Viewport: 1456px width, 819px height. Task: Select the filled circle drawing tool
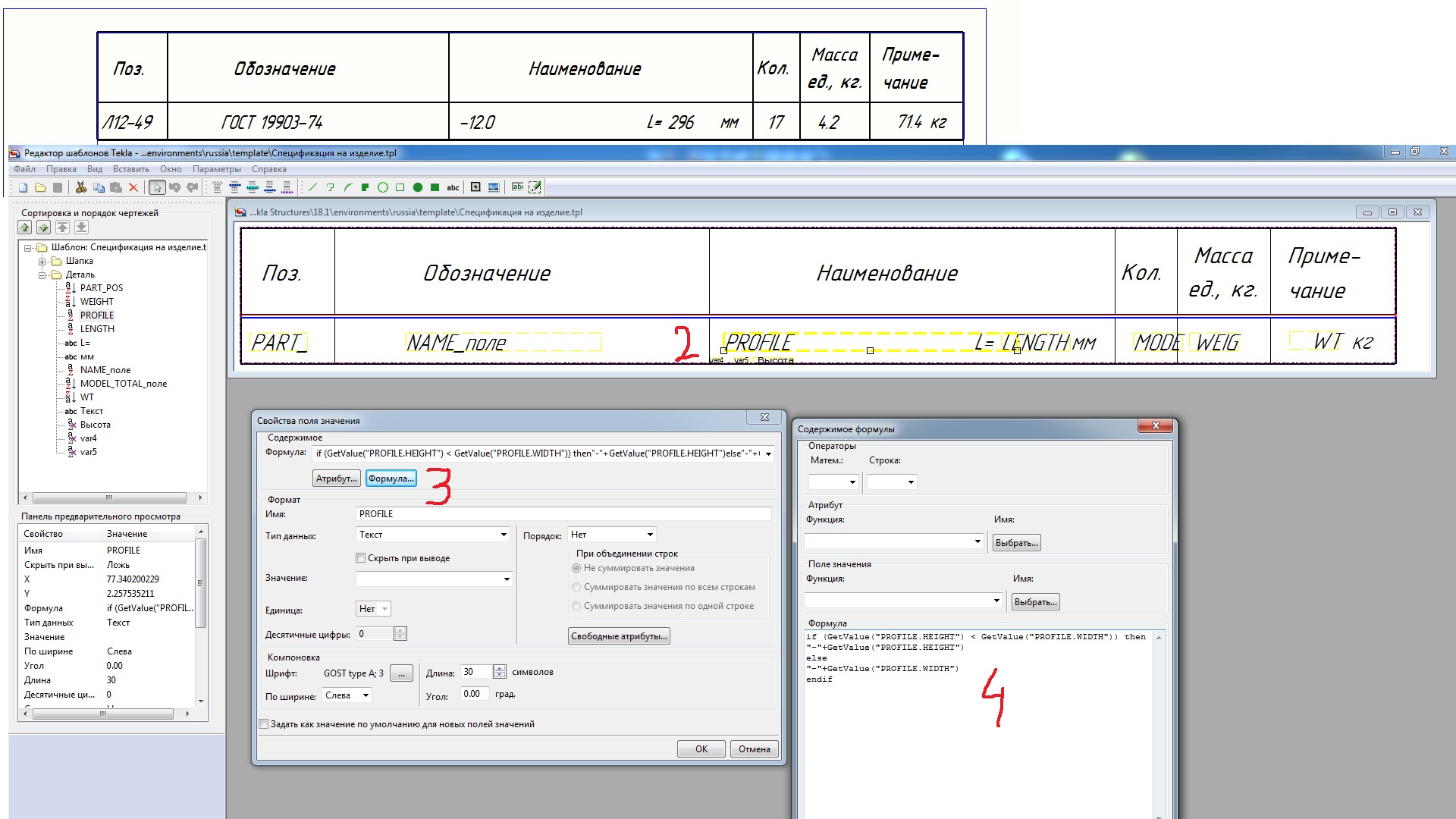(417, 187)
